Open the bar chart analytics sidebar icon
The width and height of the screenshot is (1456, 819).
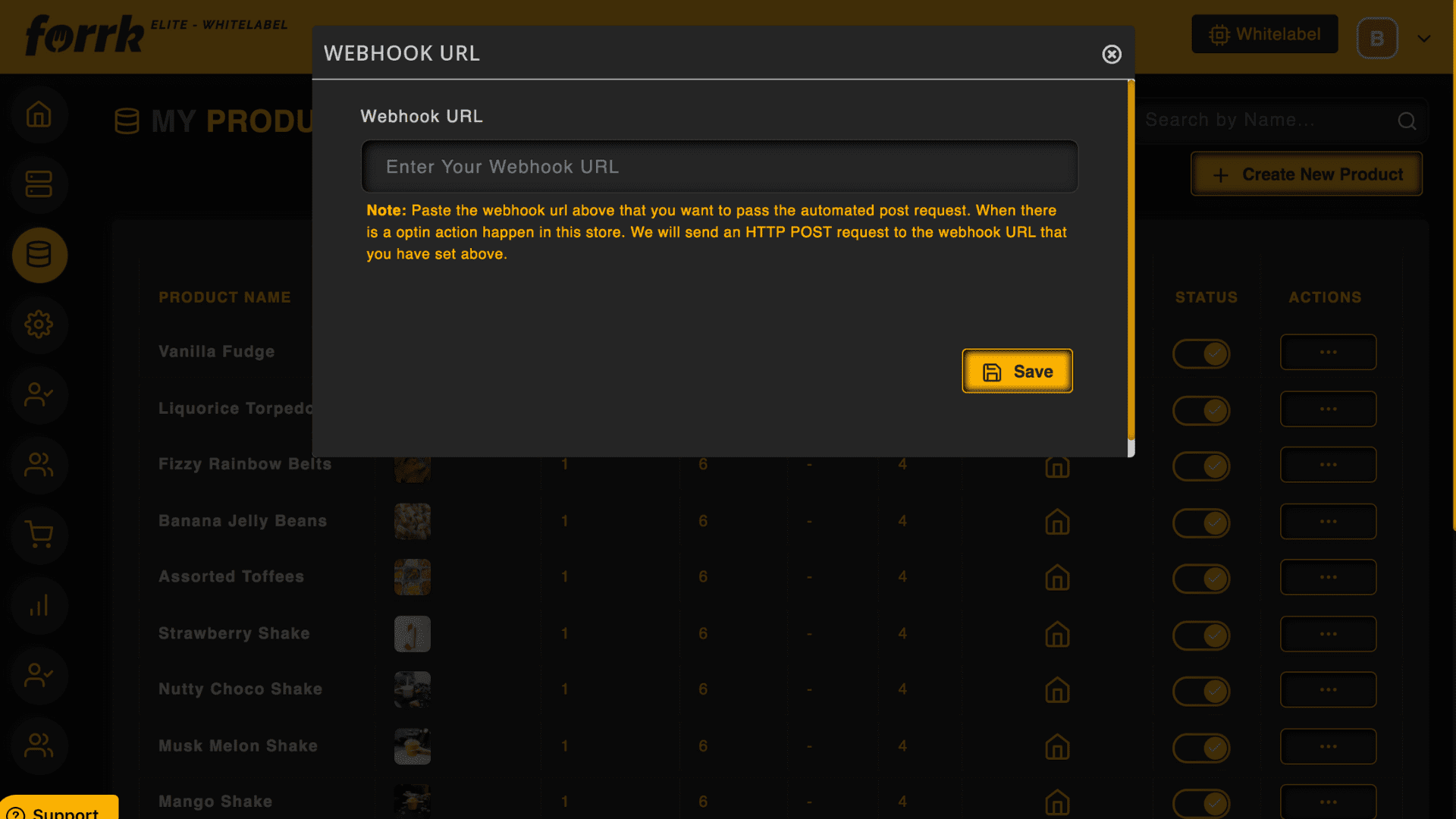click(39, 605)
